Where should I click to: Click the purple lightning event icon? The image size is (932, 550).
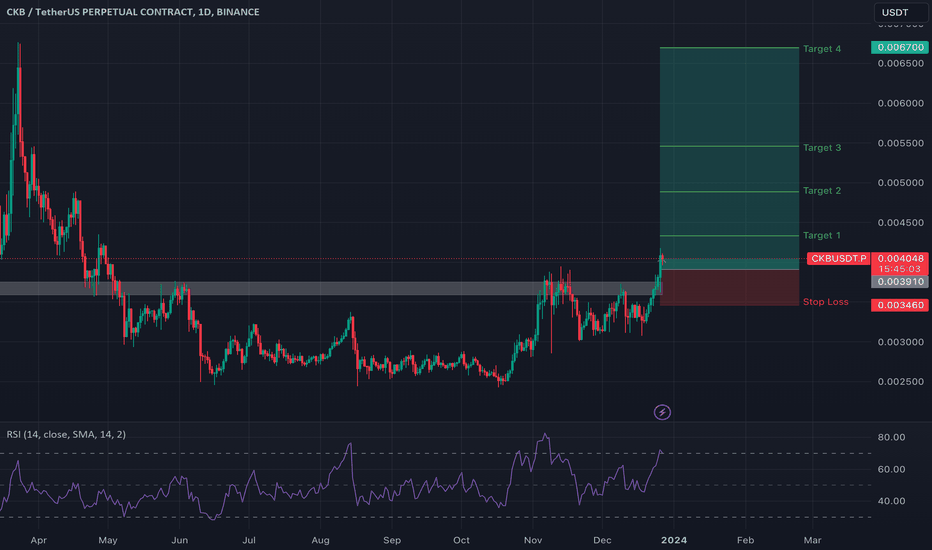point(662,412)
